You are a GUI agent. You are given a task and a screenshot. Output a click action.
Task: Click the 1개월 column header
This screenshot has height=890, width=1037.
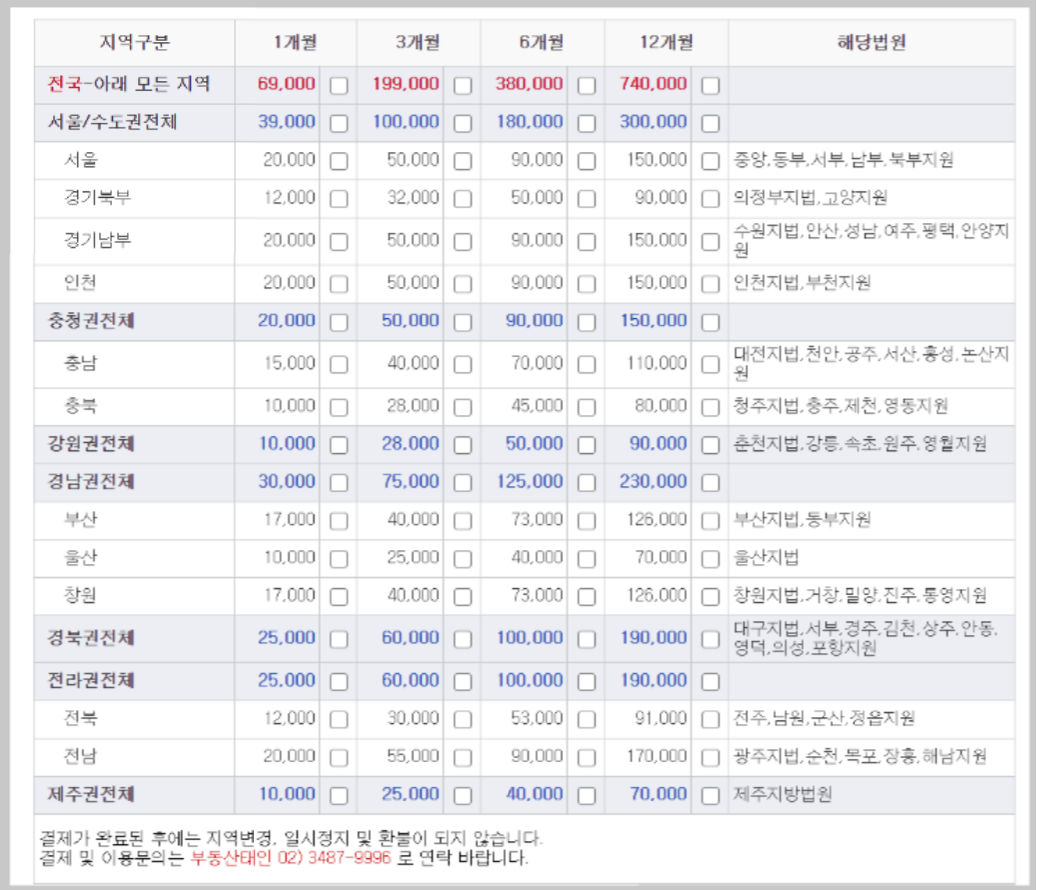click(x=295, y=42)
